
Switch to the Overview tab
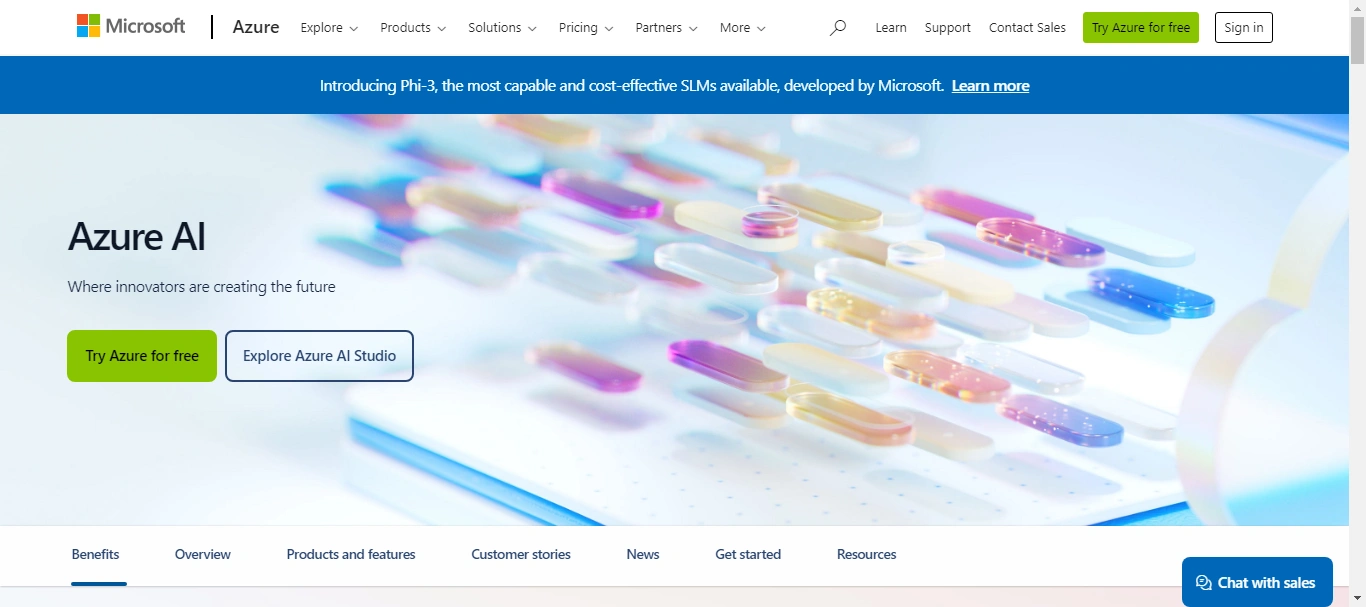click(x=203, y=554)
